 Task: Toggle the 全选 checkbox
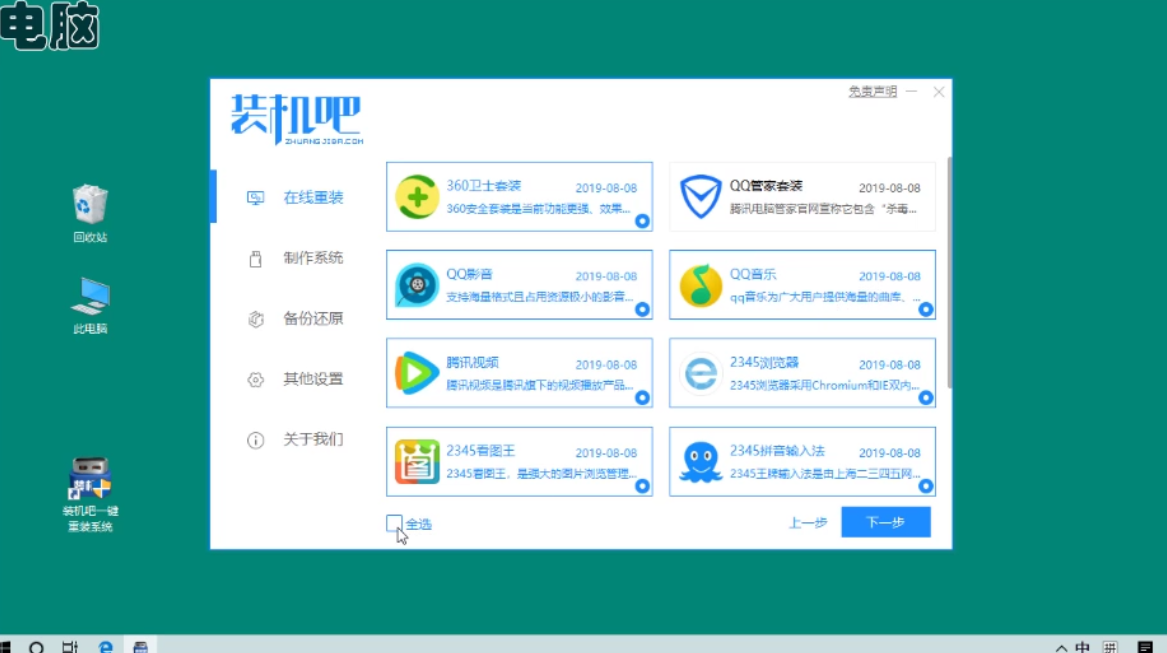(394, 523)
